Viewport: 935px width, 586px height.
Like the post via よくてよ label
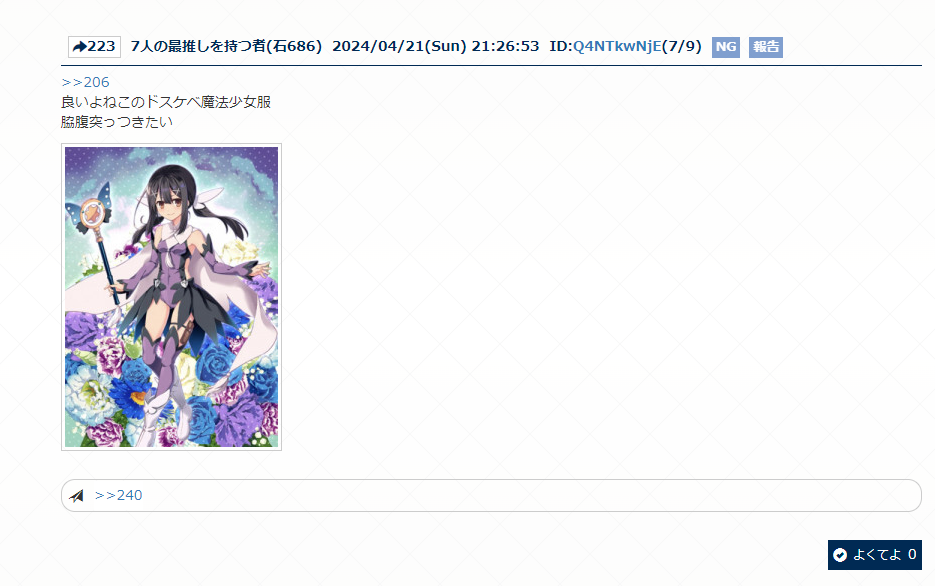point(877,555)
